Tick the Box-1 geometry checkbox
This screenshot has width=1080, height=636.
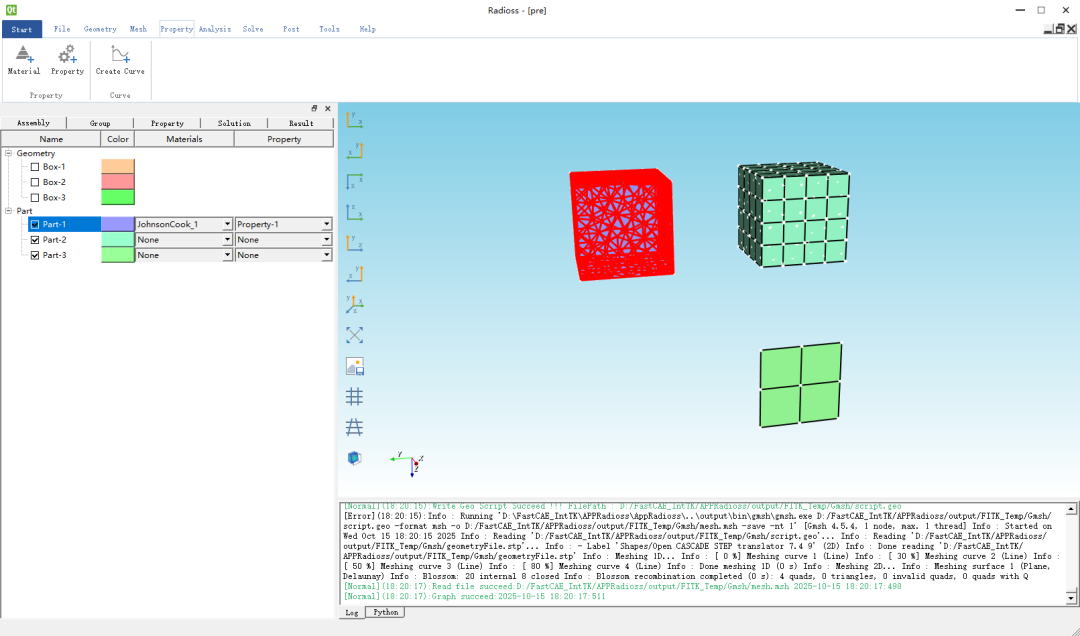point(35,167)
